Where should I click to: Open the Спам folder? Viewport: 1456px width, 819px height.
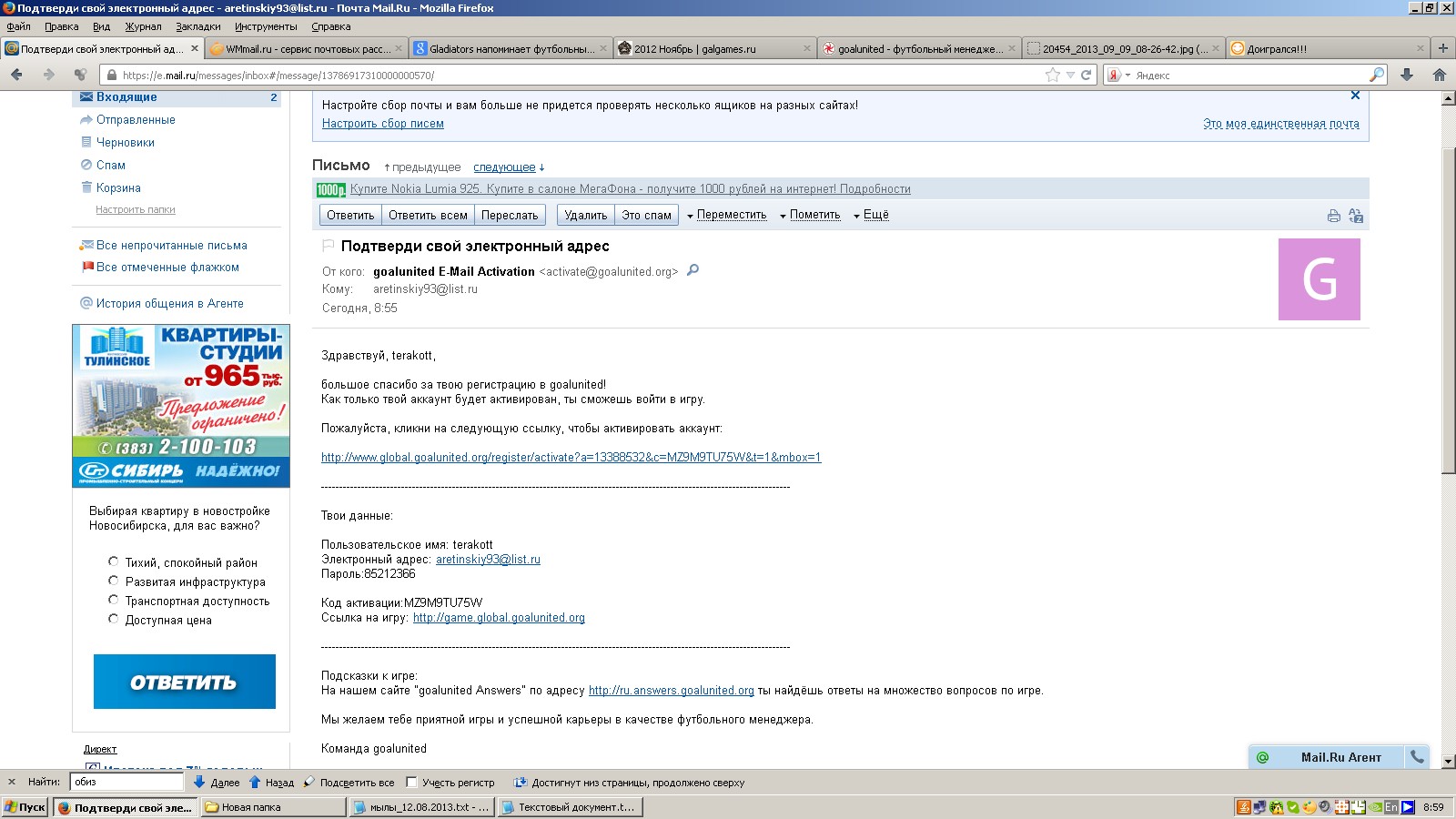[x=111, y=166]
